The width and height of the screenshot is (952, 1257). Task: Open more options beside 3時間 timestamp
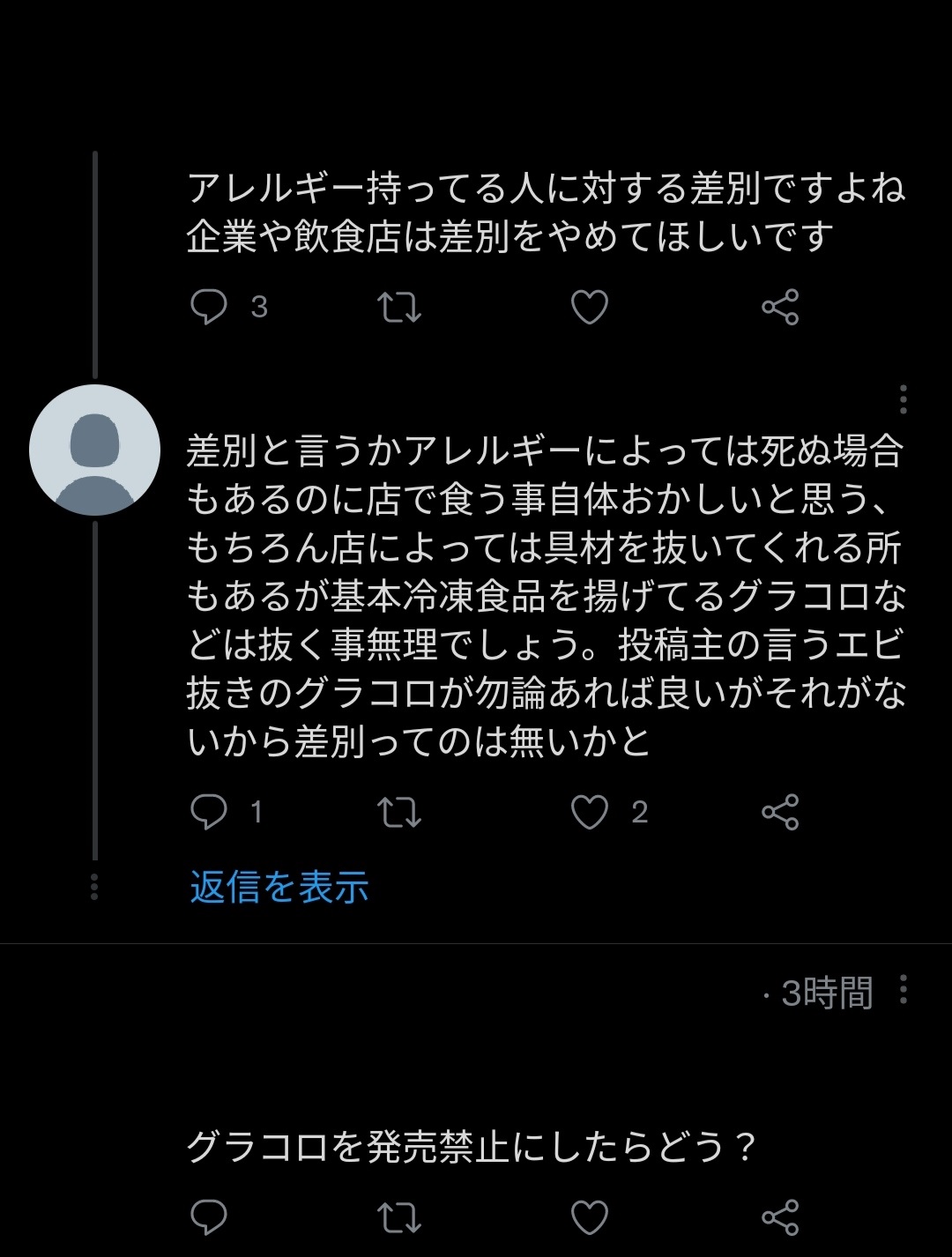903,990
